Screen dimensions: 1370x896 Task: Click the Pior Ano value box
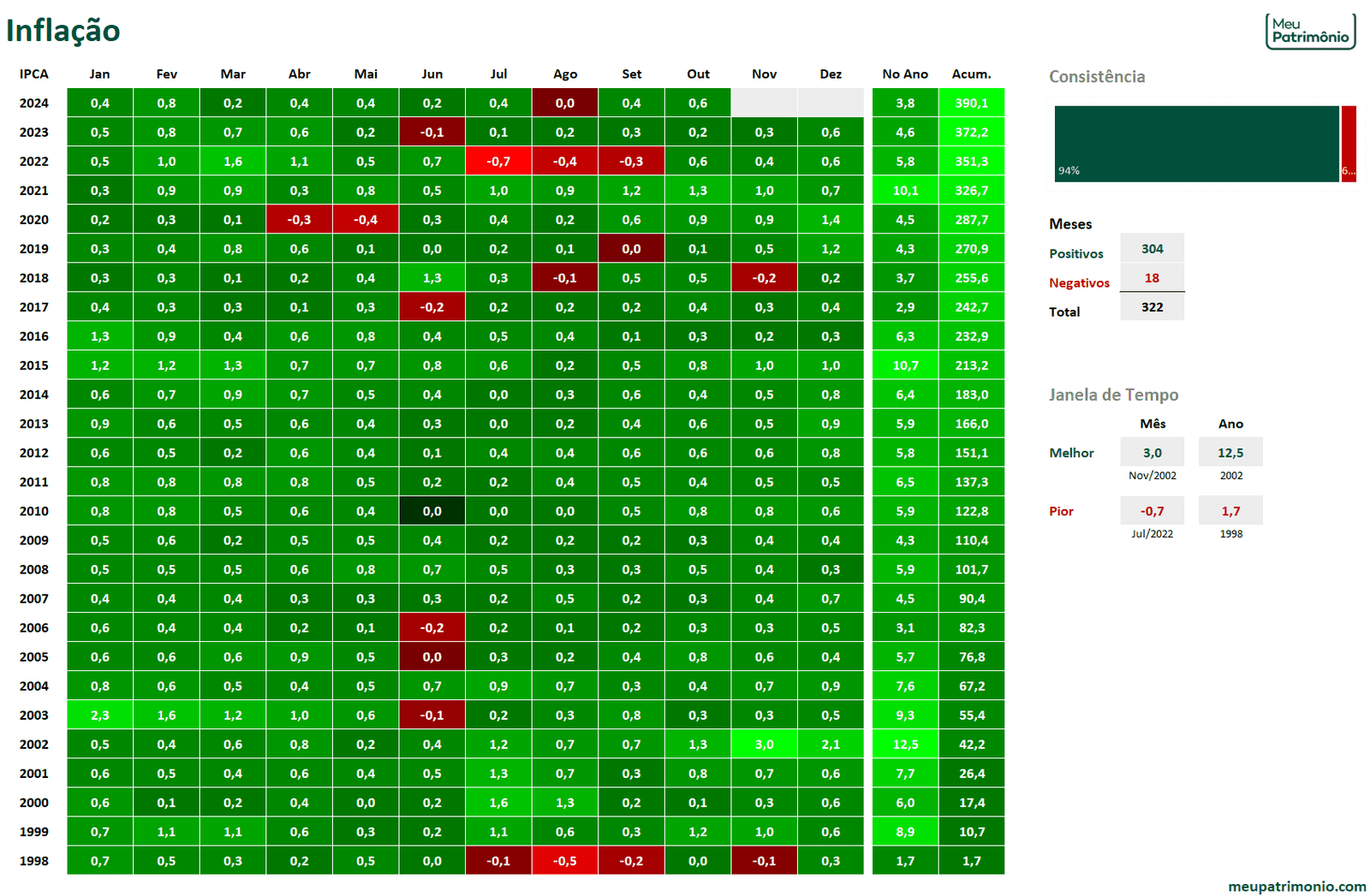tap(1230, 511)
